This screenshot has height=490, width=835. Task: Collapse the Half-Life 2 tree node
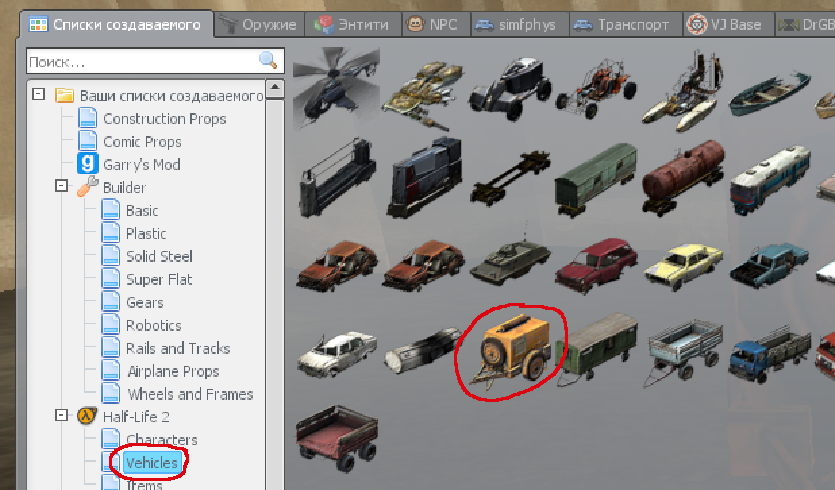61,415
